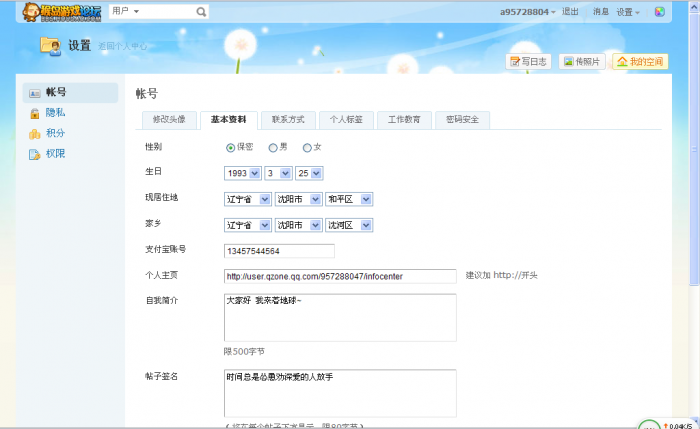Click the colorful style switcher icon
The image size is (700, 429).
coord(659,12)
